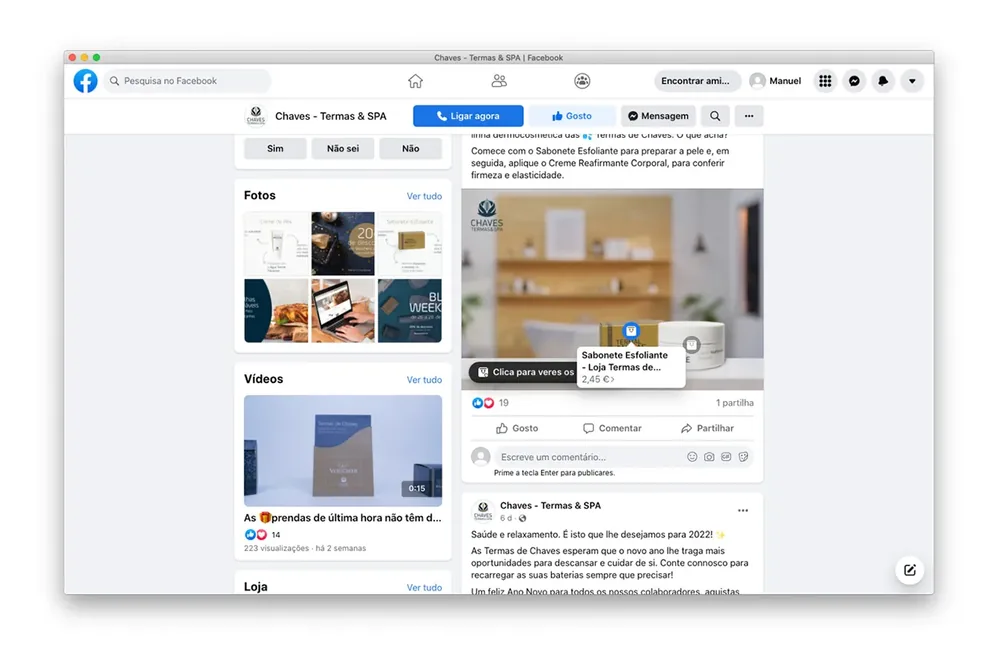The height and width of the screenshot is (667, 1000).
Task: Open Sabonete Esfoliante product tooltip card
Action: click(631, 367)
